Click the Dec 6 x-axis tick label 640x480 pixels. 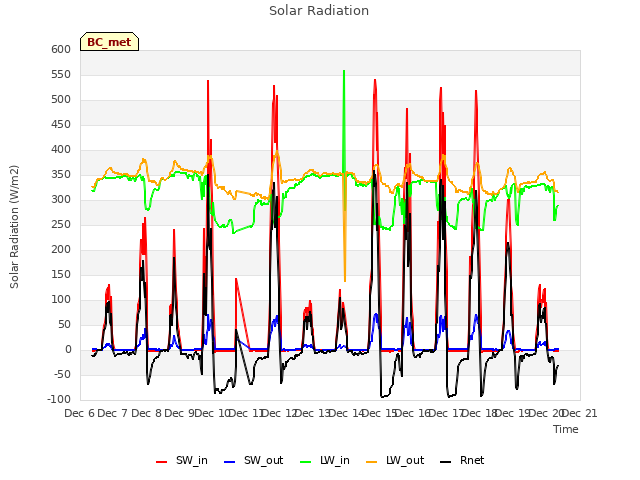click(x=80, y=413)
